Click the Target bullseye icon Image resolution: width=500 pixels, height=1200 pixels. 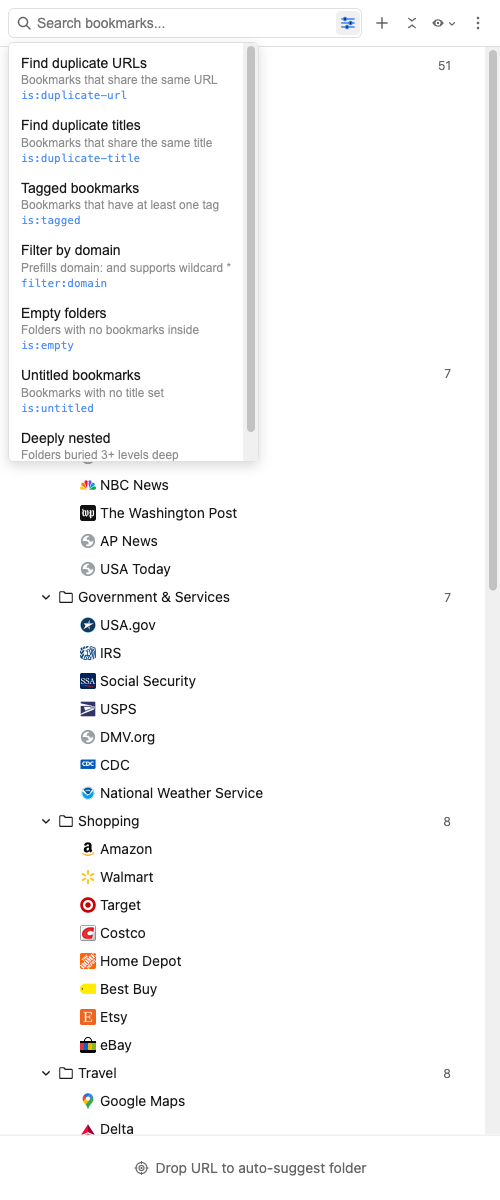pos(88,905)
